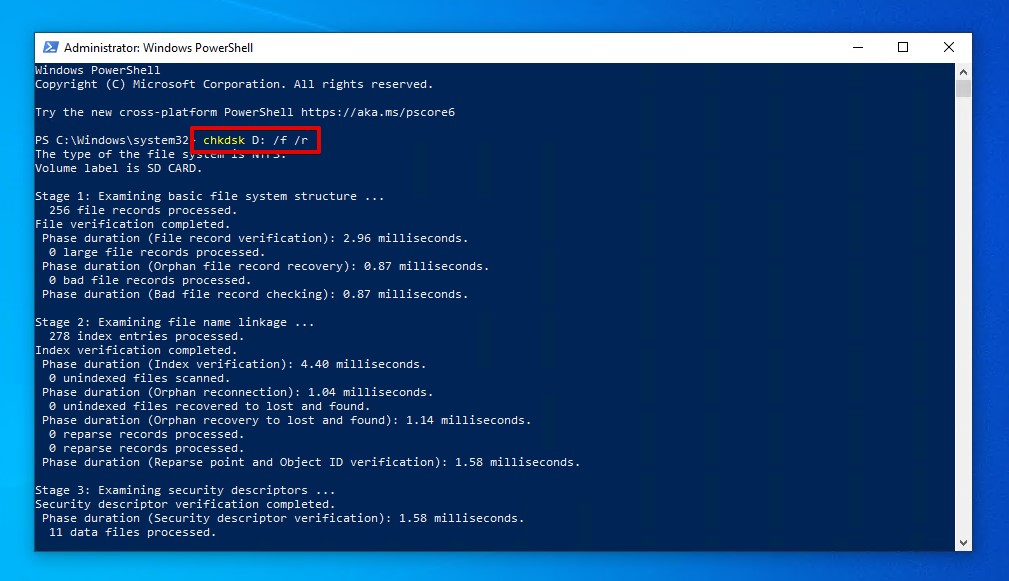Click the scrollbar up arrow

click(x=963, y=71)
